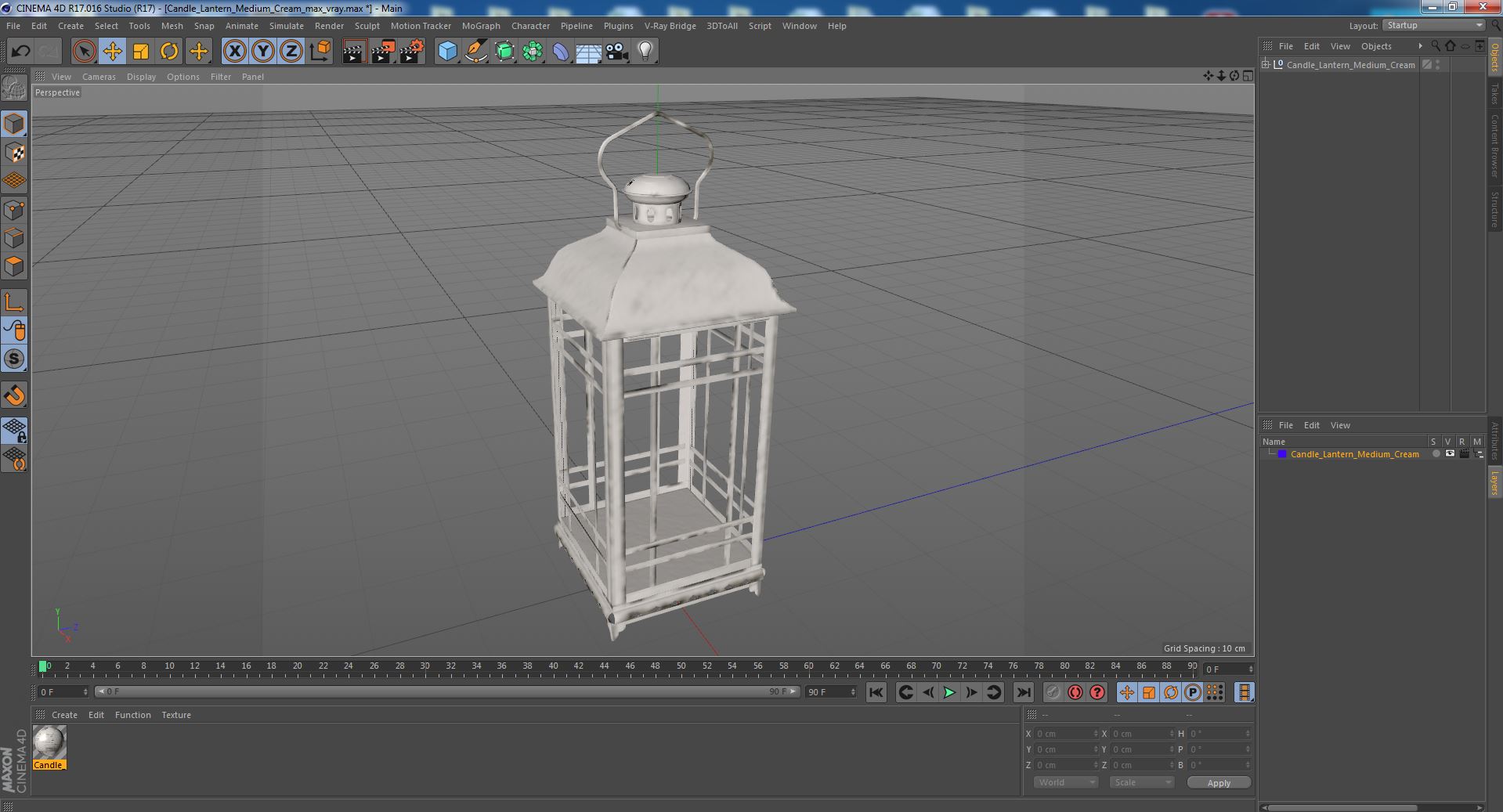Toggle layer solo dot
Viewport: 1503px width, 812px height.
(x=1436, y=454)
